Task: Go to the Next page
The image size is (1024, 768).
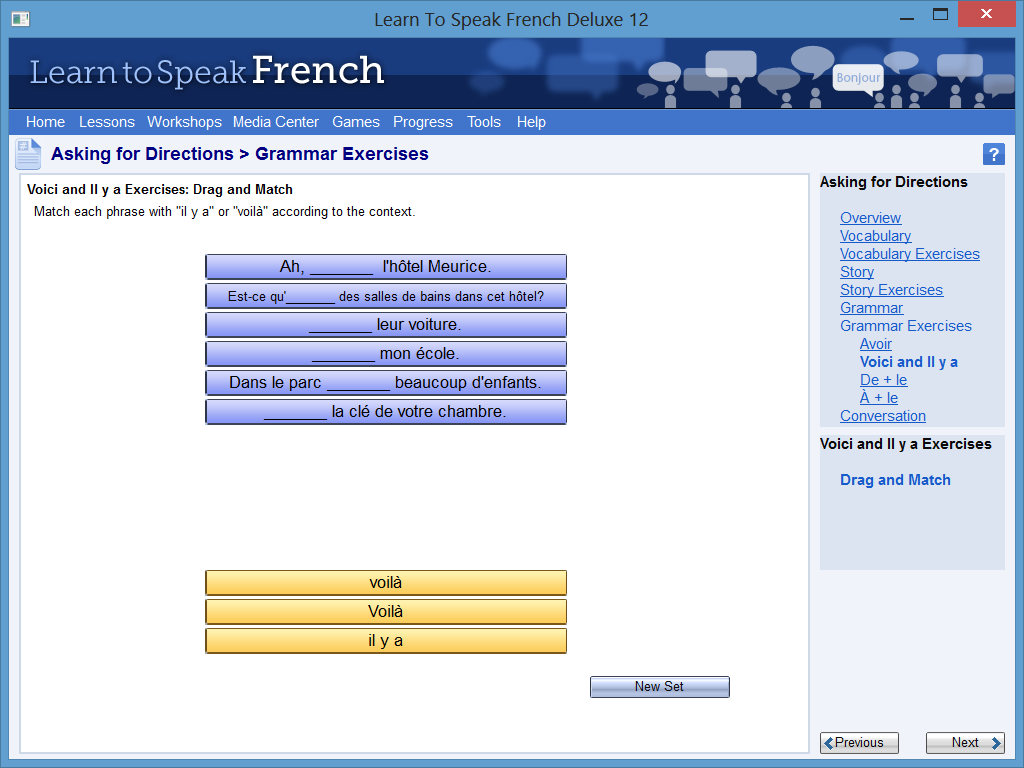Action: point(965,743)
